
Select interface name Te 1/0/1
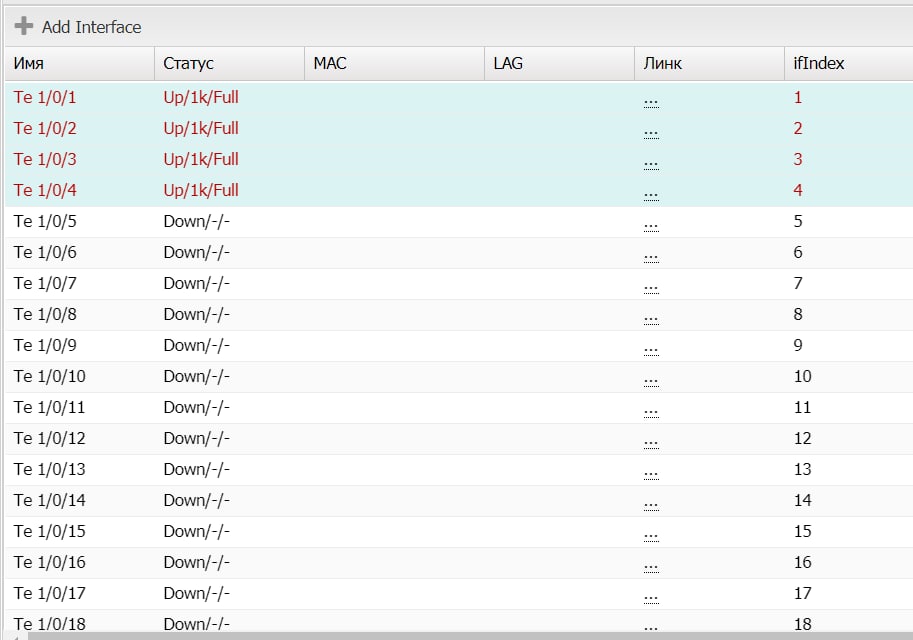(45, 97)
